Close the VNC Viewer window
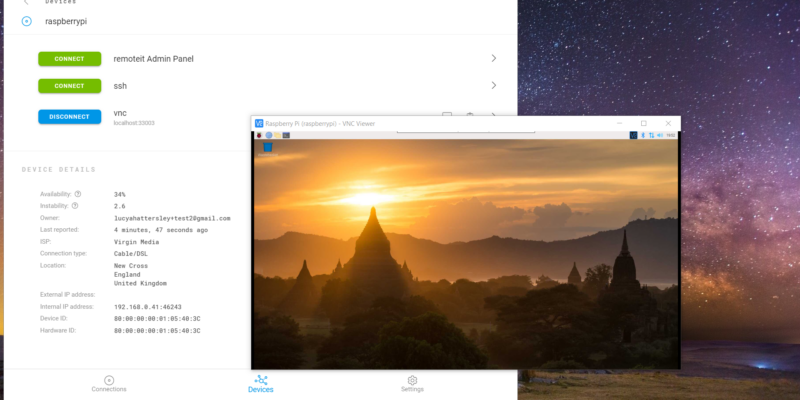The height and width of the screenshot is (400, 800). [668, 123]
